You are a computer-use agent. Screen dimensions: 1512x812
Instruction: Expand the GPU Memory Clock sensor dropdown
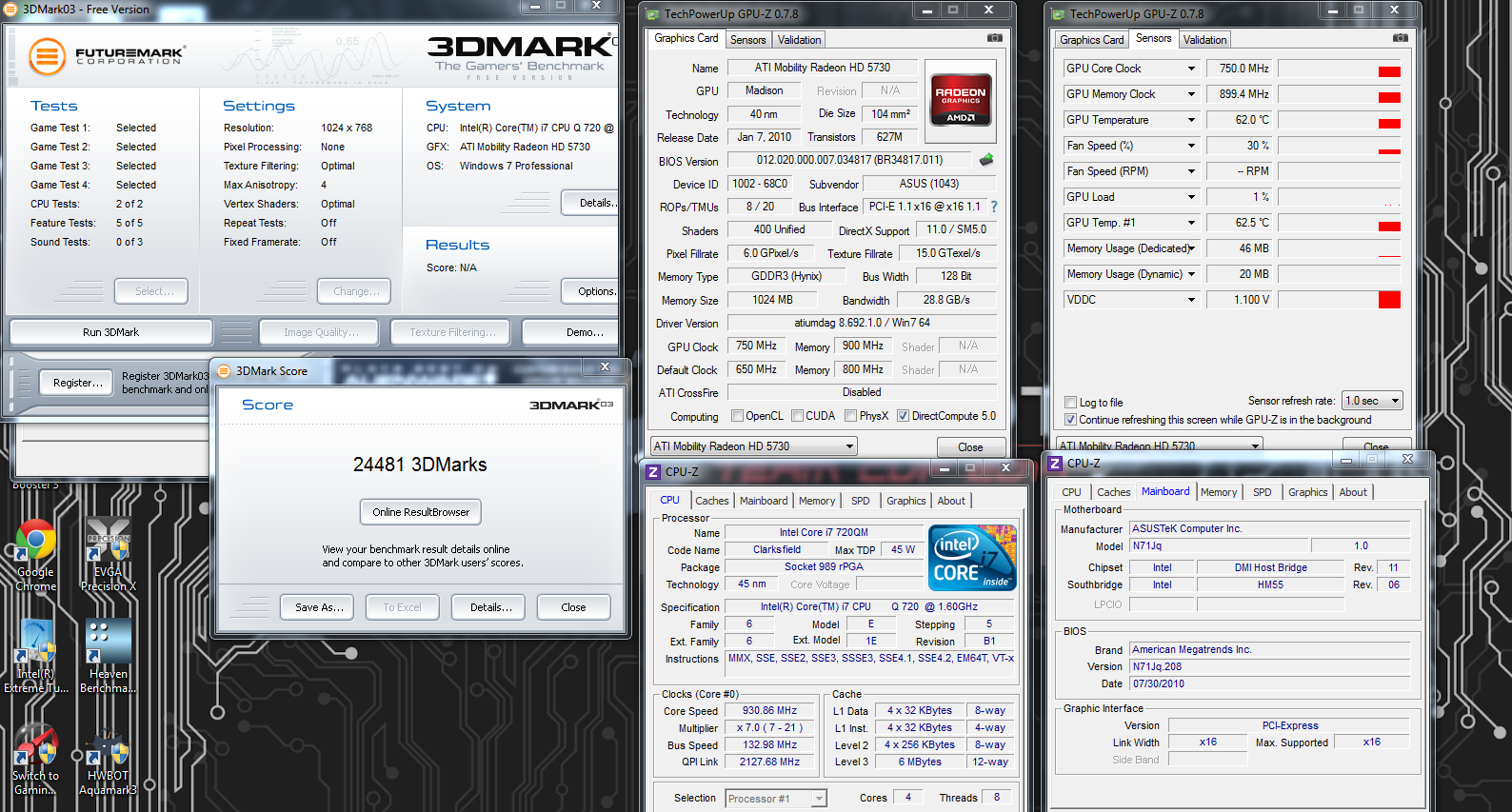(1191, 94)
